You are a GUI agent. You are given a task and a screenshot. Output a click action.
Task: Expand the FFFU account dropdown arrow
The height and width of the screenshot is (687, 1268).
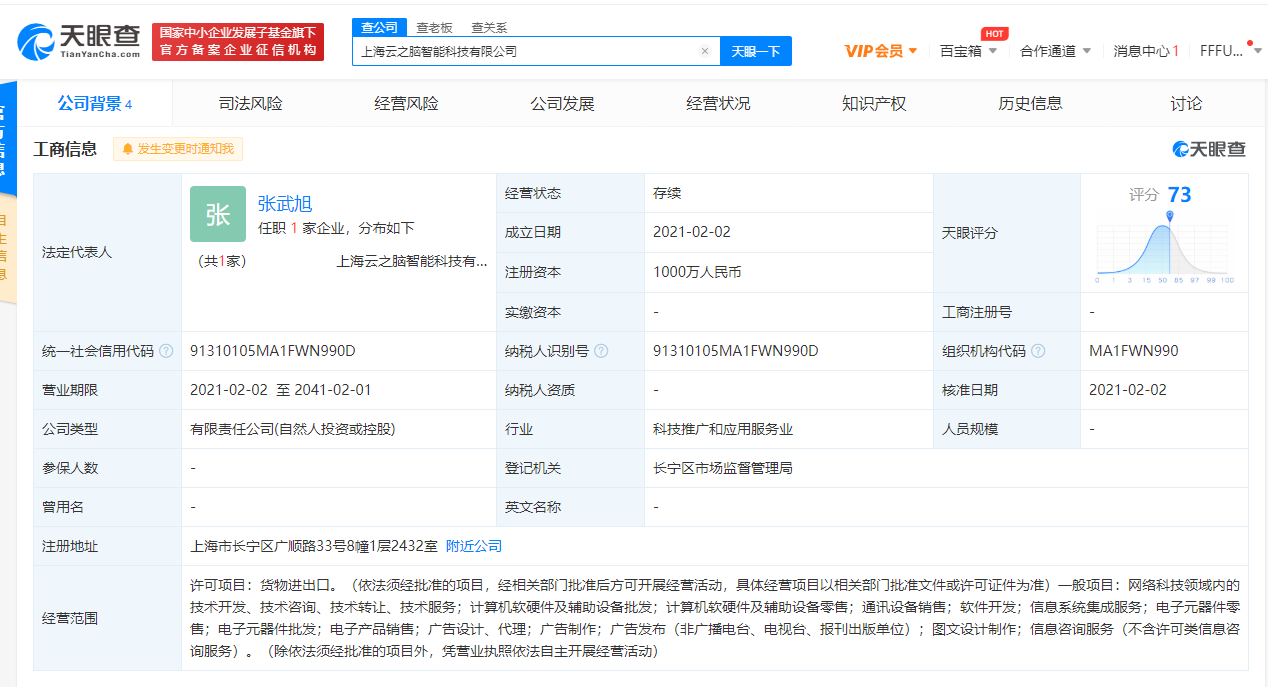point(1258,51)
